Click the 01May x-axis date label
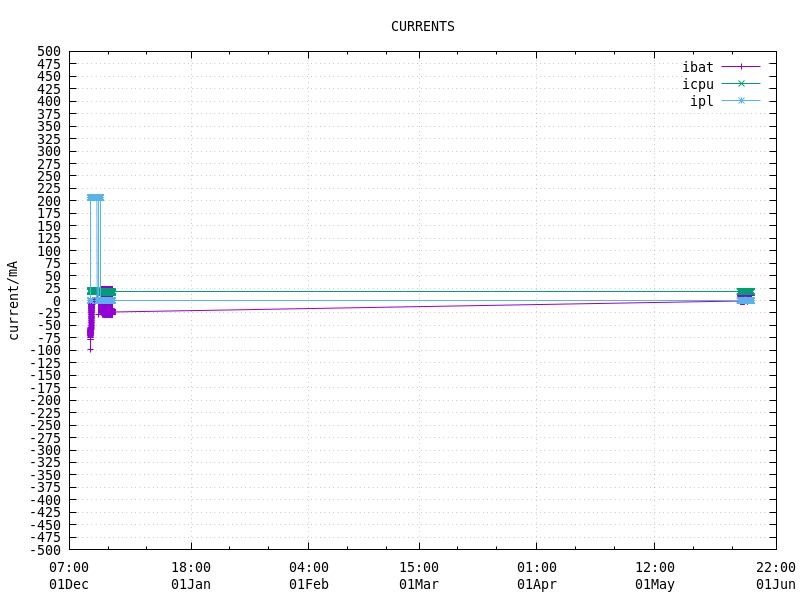This screenshot has height=600, width=800. [x=655, y=585]
